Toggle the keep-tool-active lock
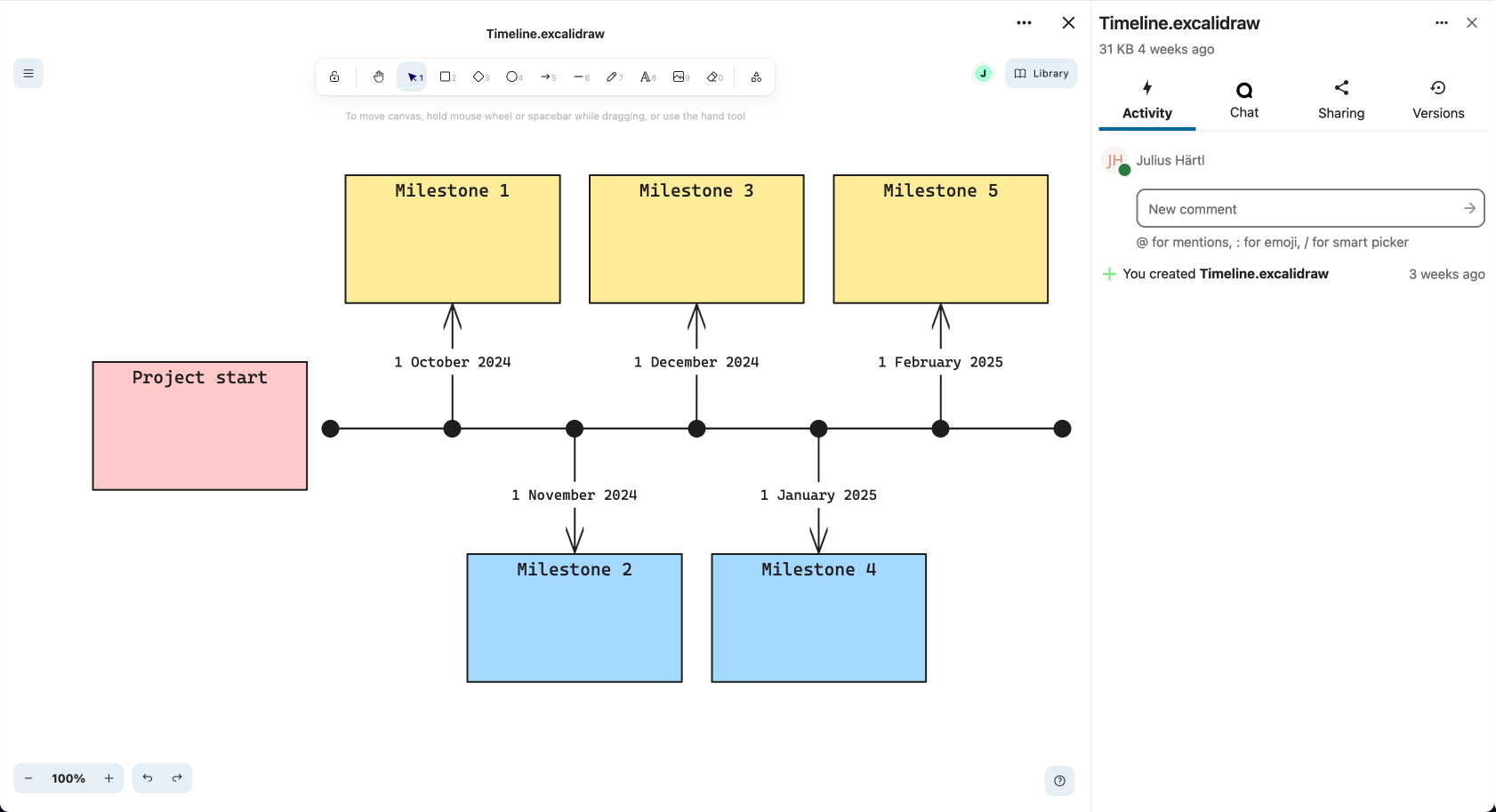 click(334, 76)
